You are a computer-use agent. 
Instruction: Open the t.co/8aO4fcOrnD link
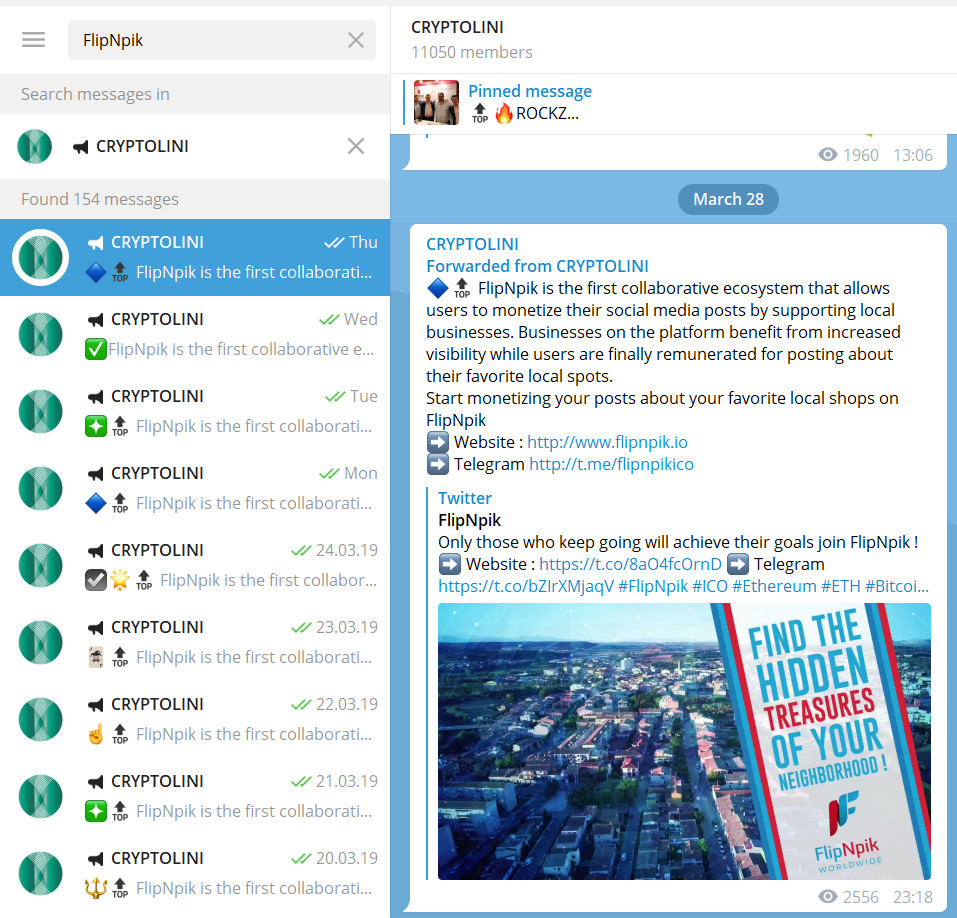tap(630, 564)
